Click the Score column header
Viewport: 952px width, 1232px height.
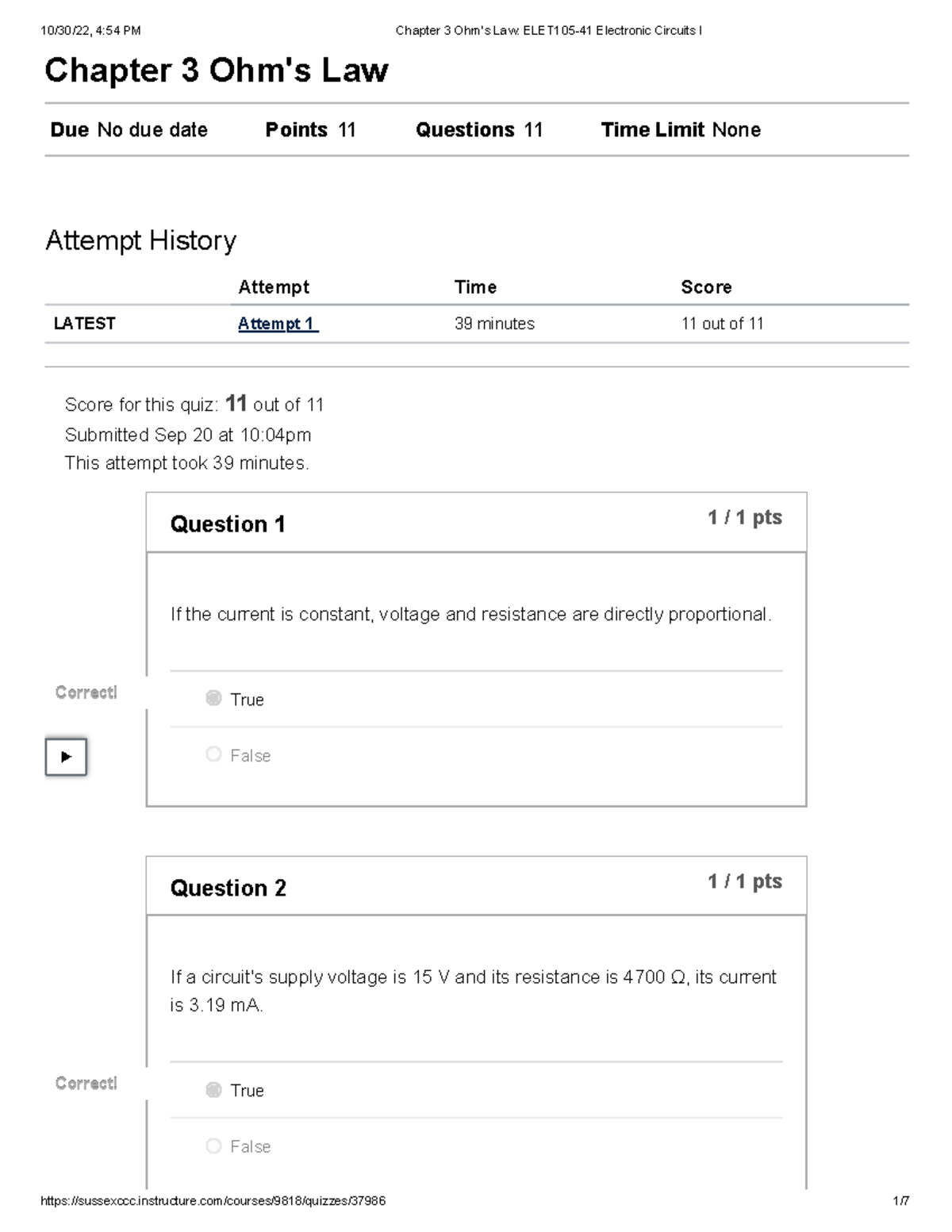[706, 287]
